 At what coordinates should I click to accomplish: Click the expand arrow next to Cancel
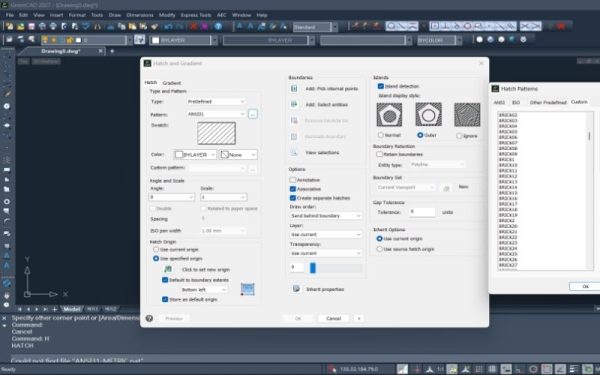coord(359,318)
